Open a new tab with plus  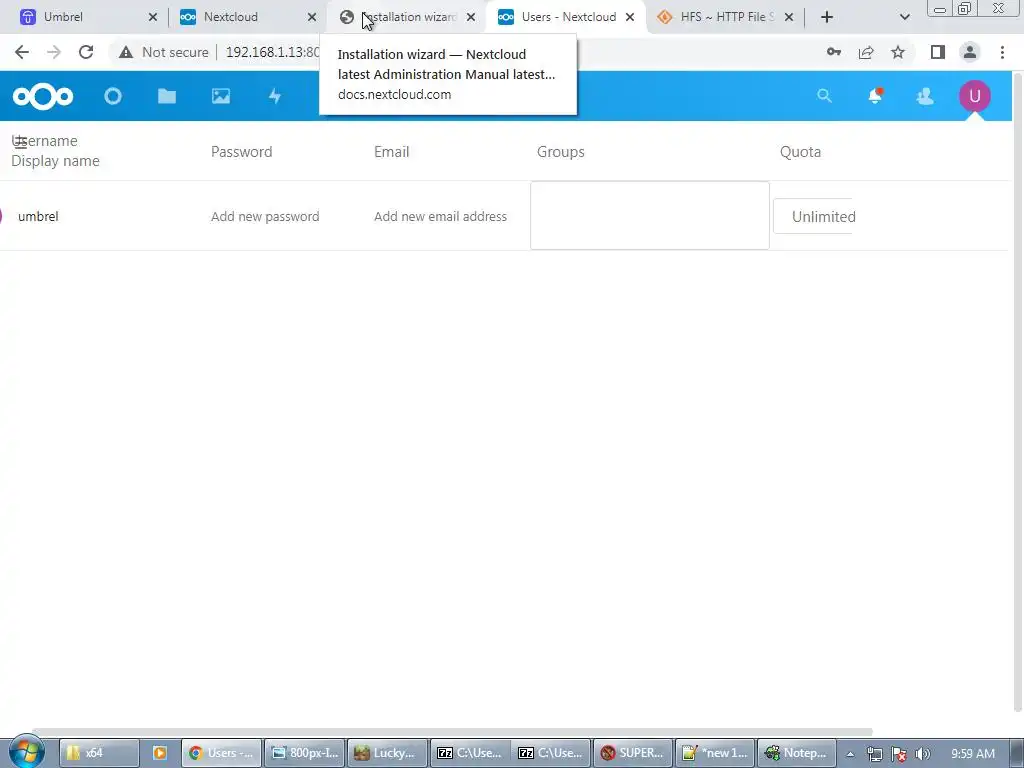[x=827, y=17]
